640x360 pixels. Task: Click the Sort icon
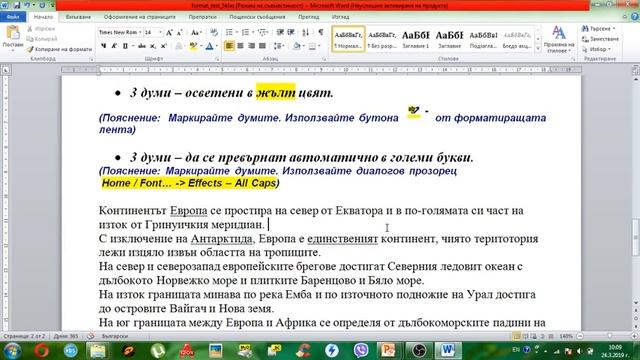point(305,32)
